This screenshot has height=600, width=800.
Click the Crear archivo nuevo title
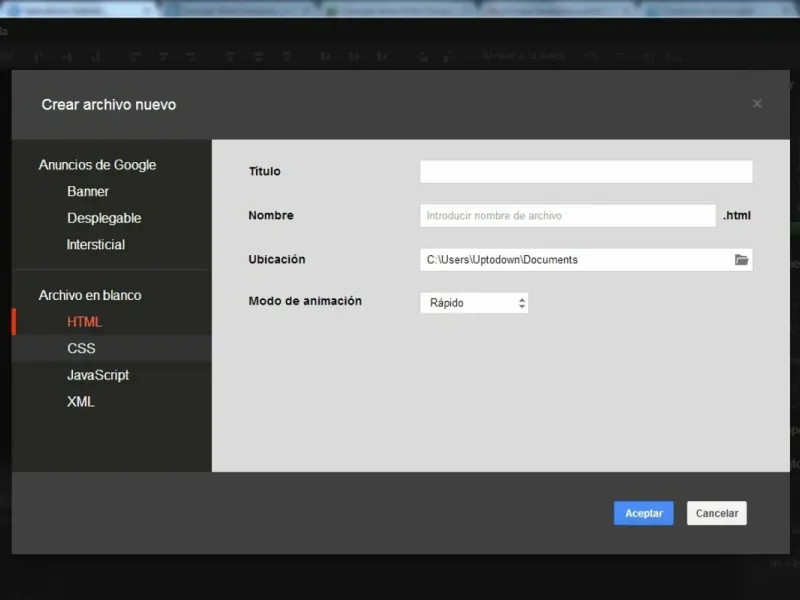[x=109, y=105]
